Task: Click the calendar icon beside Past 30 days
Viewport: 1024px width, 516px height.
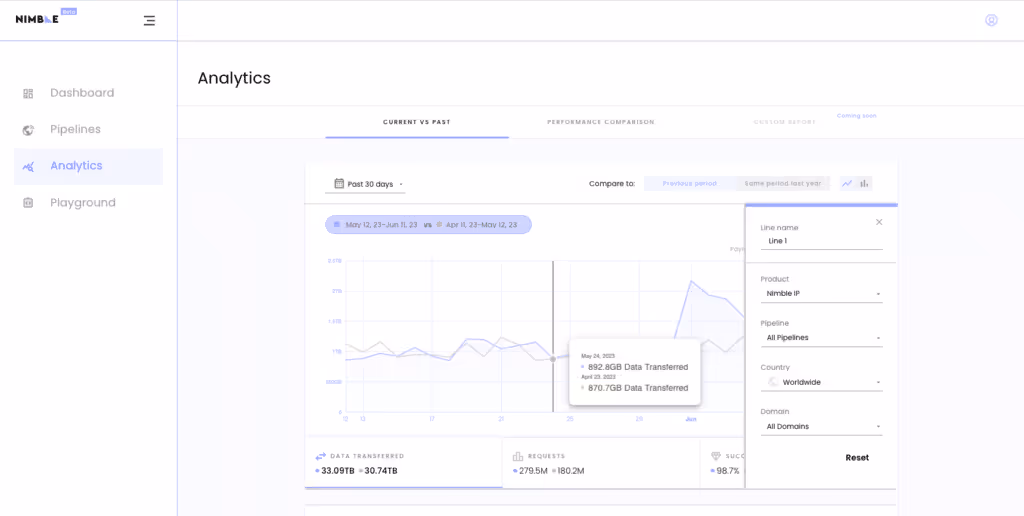Action: point(339,184)
